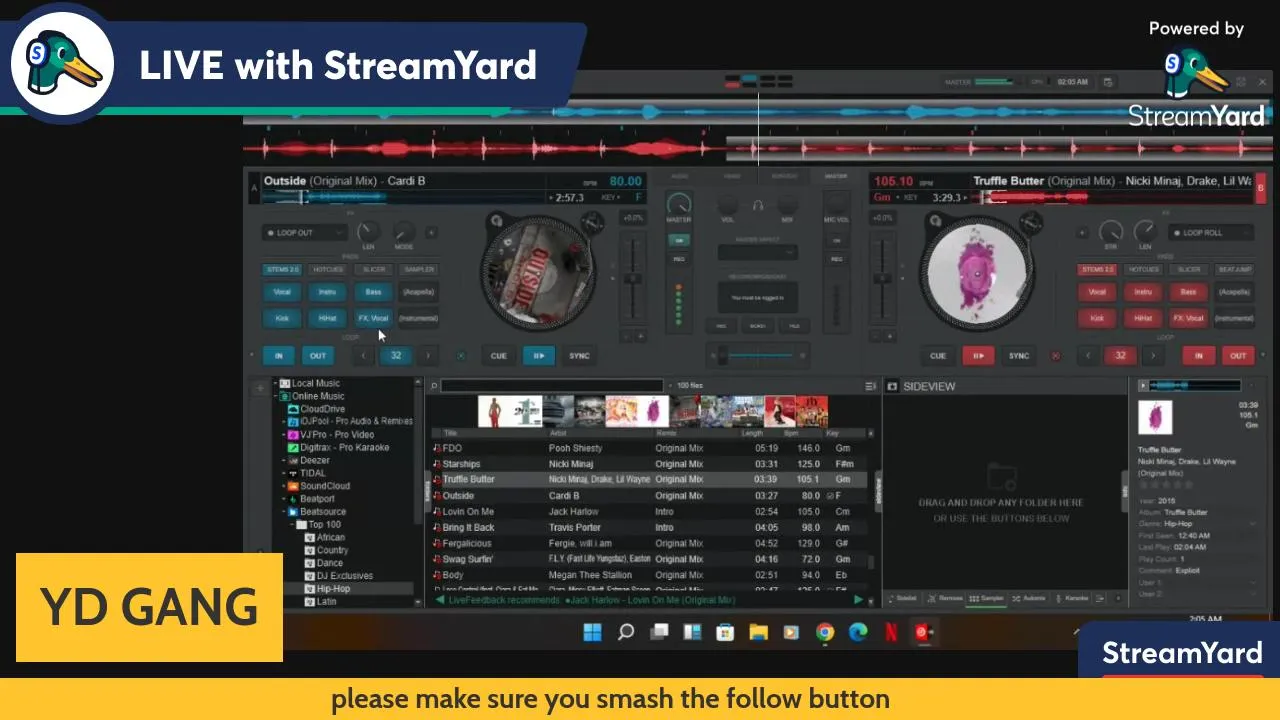Open deck B LOOP ROLL effect dropdown
Viewport: 1280px width, 720px height.
(x=1210, y=233)
